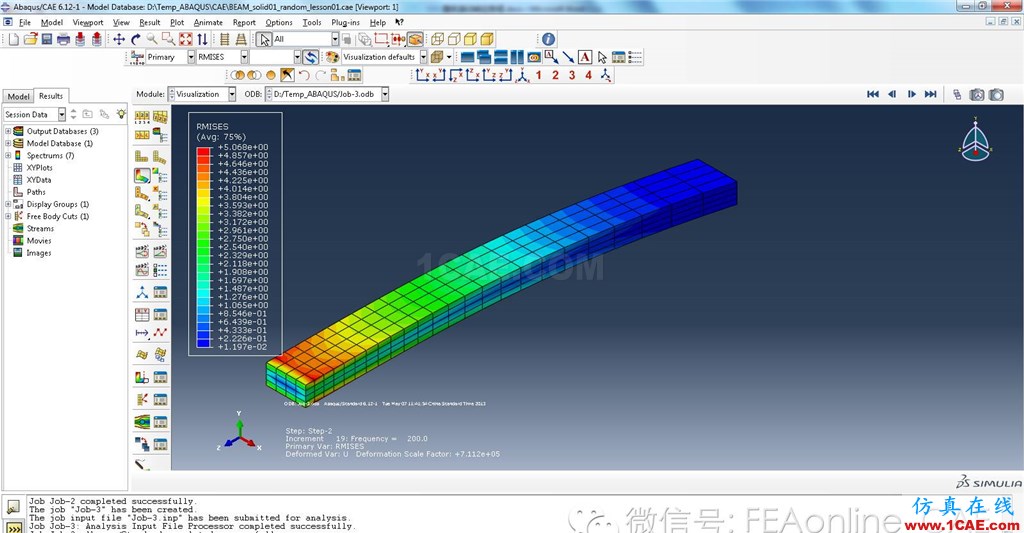Open the Visualization defaults dropdown

point(423,57)
